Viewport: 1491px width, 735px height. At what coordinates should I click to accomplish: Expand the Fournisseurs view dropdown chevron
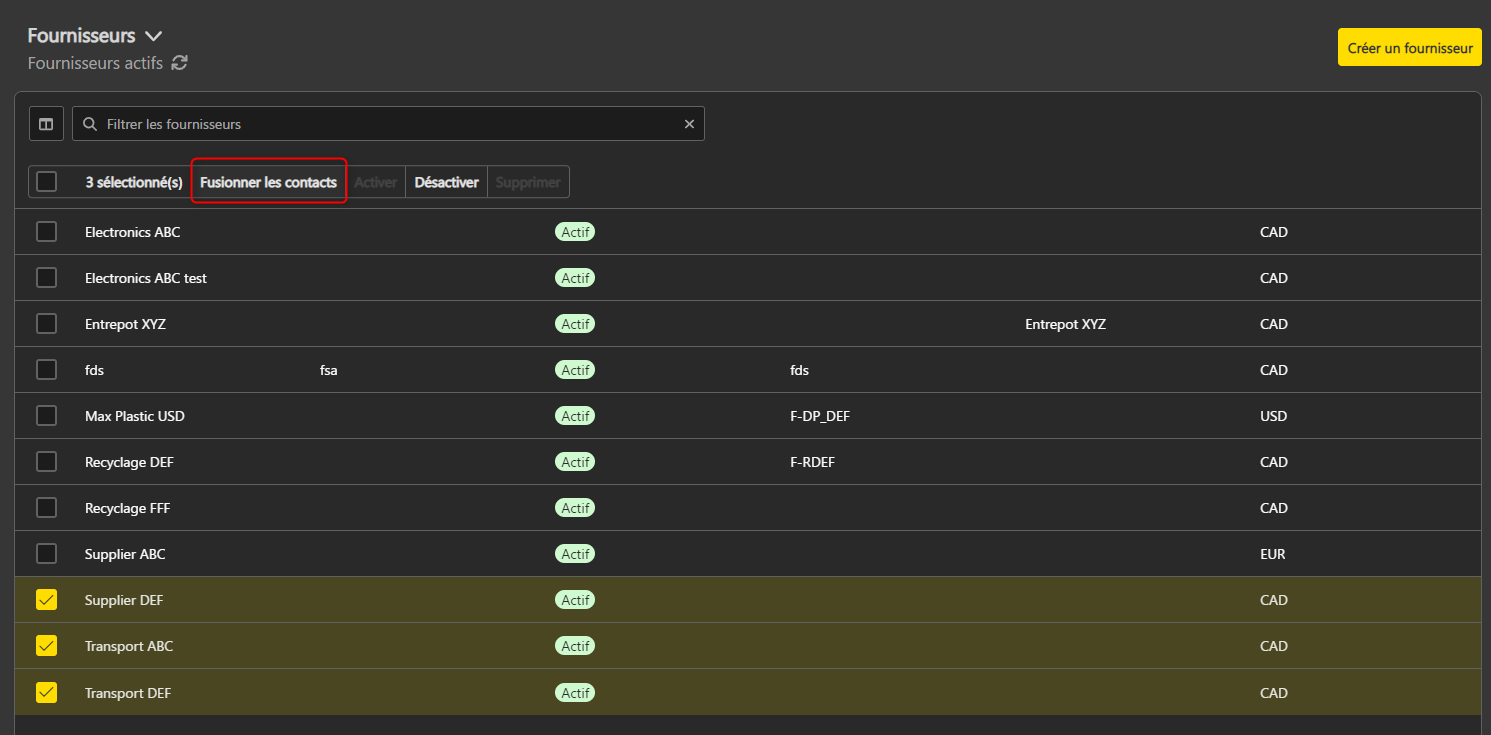154,36
